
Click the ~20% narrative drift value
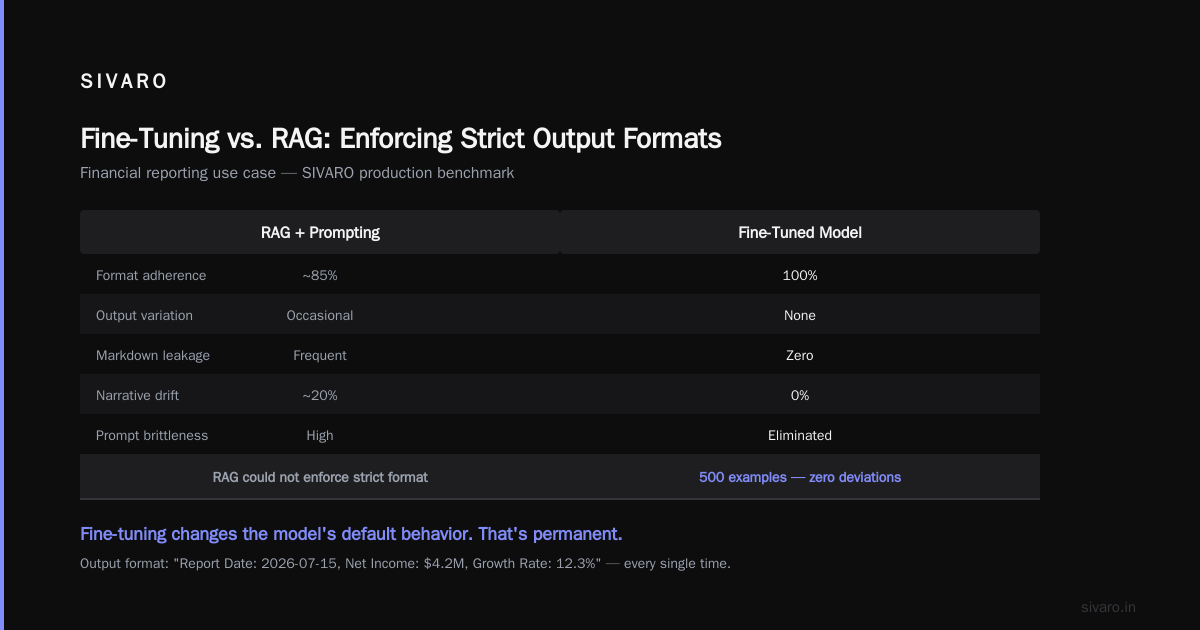pyautogui.click(x=320, y=395)
